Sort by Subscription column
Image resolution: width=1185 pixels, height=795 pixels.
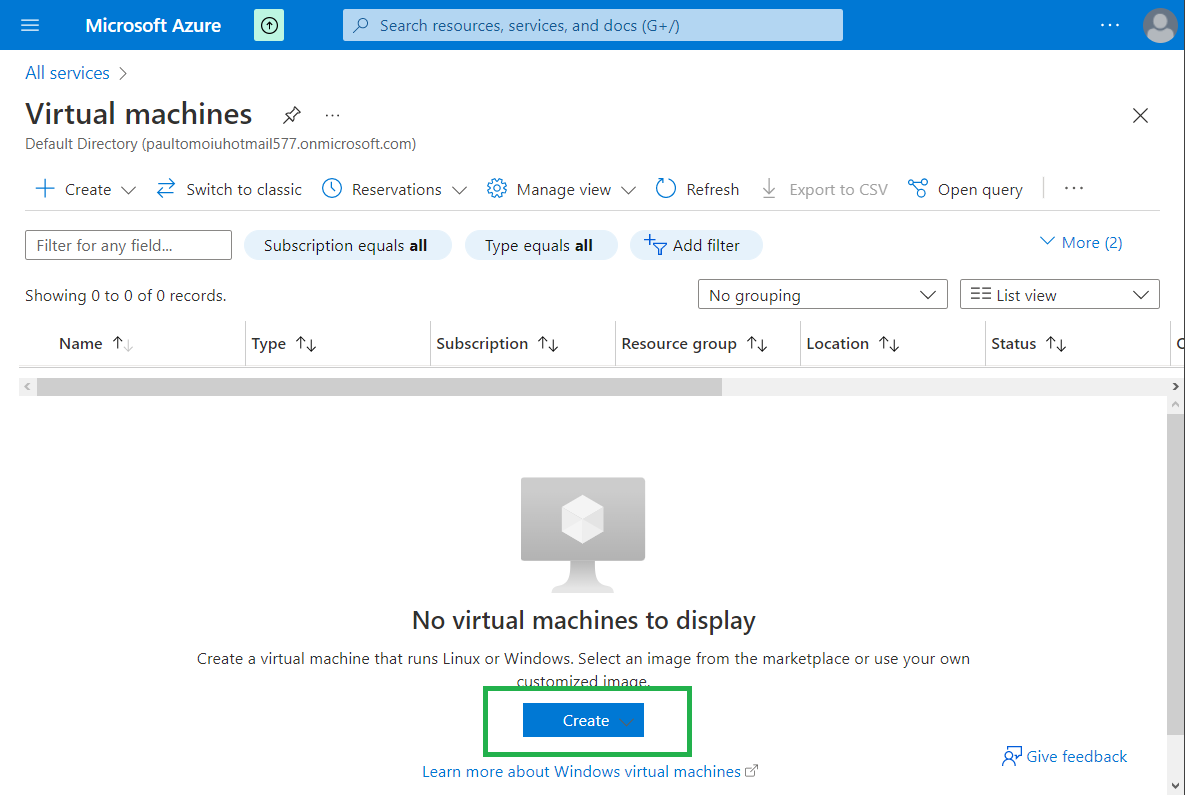[x=497, y=343]
